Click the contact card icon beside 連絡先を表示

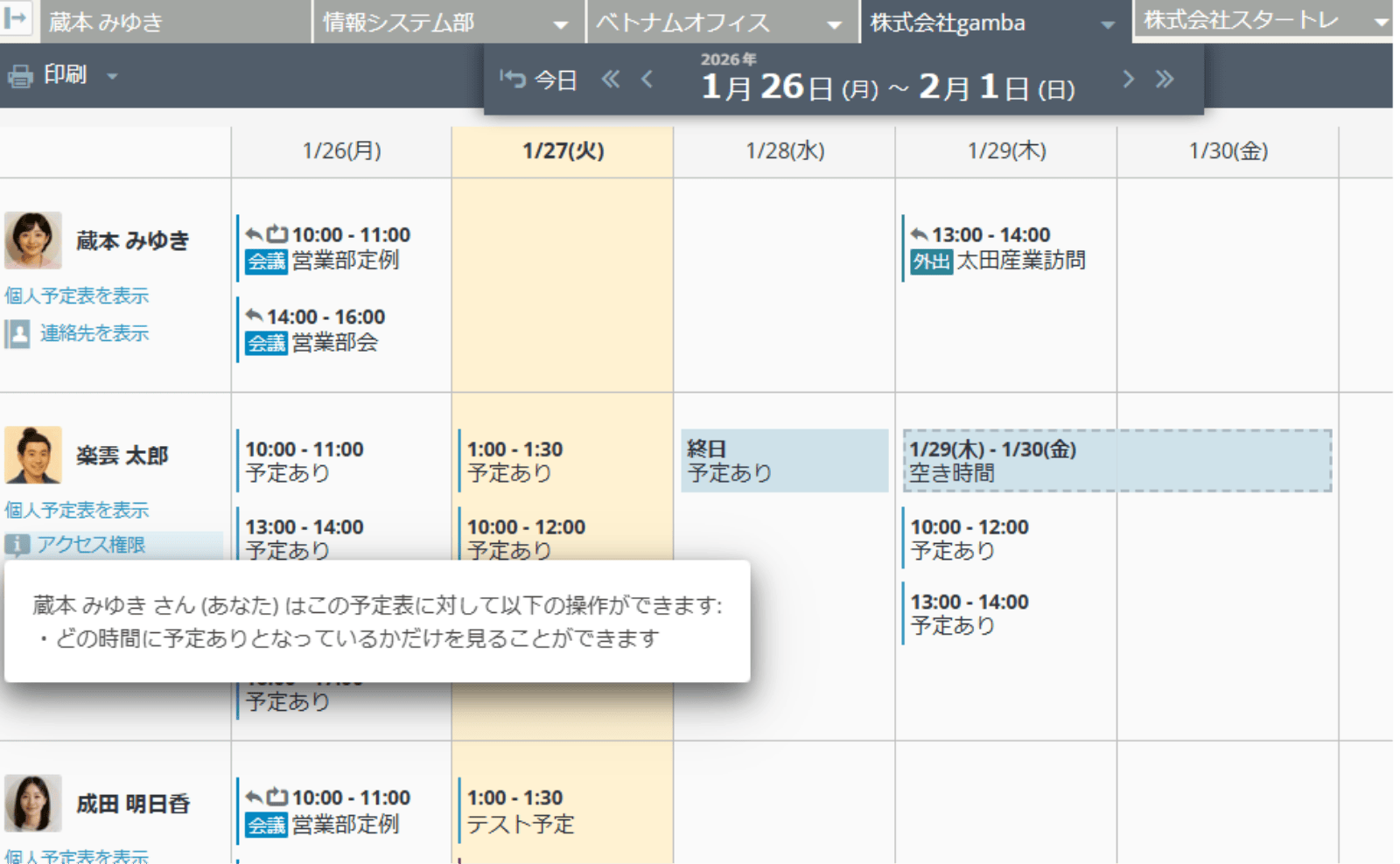[17, 333]
